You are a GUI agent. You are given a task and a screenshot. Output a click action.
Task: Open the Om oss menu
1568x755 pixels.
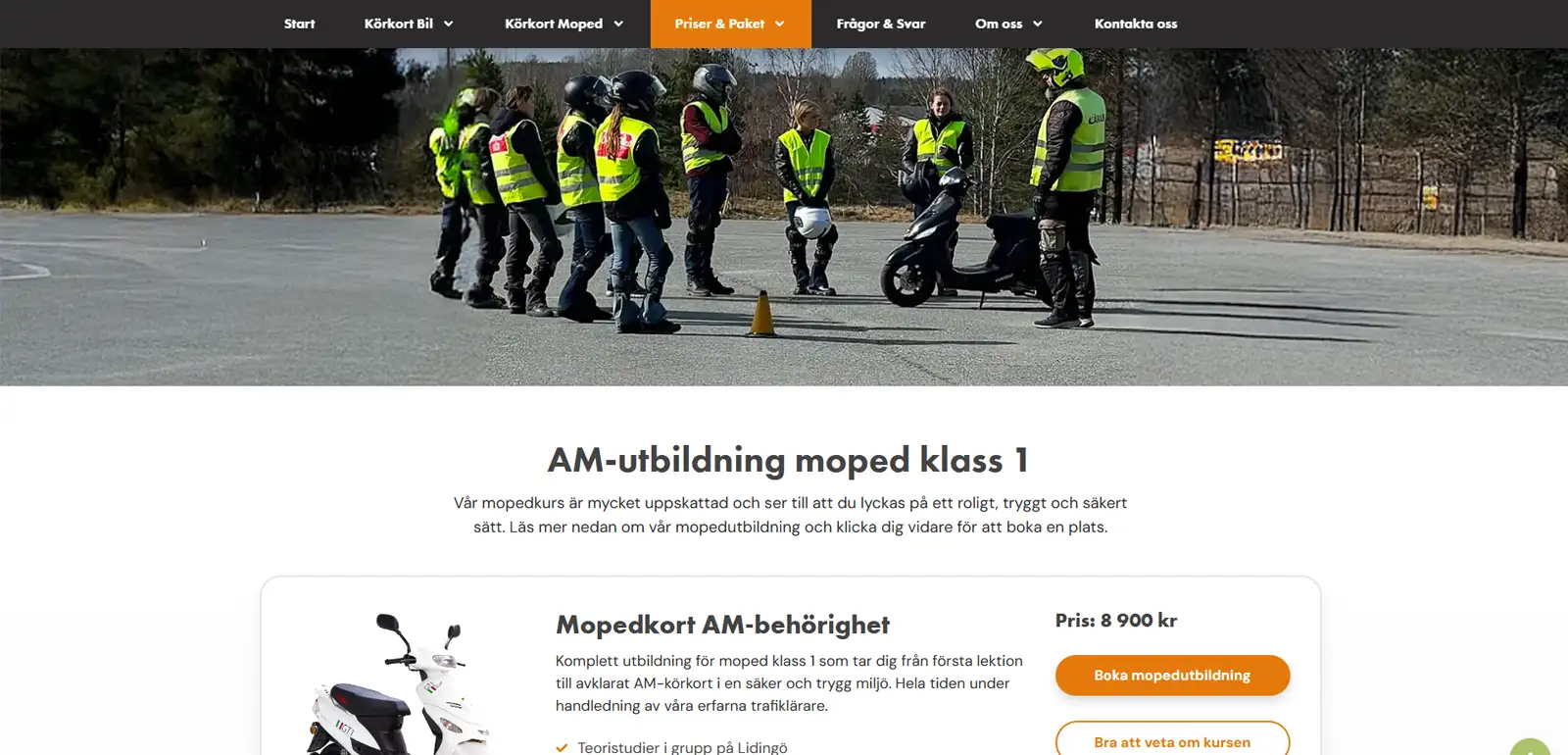999,24
